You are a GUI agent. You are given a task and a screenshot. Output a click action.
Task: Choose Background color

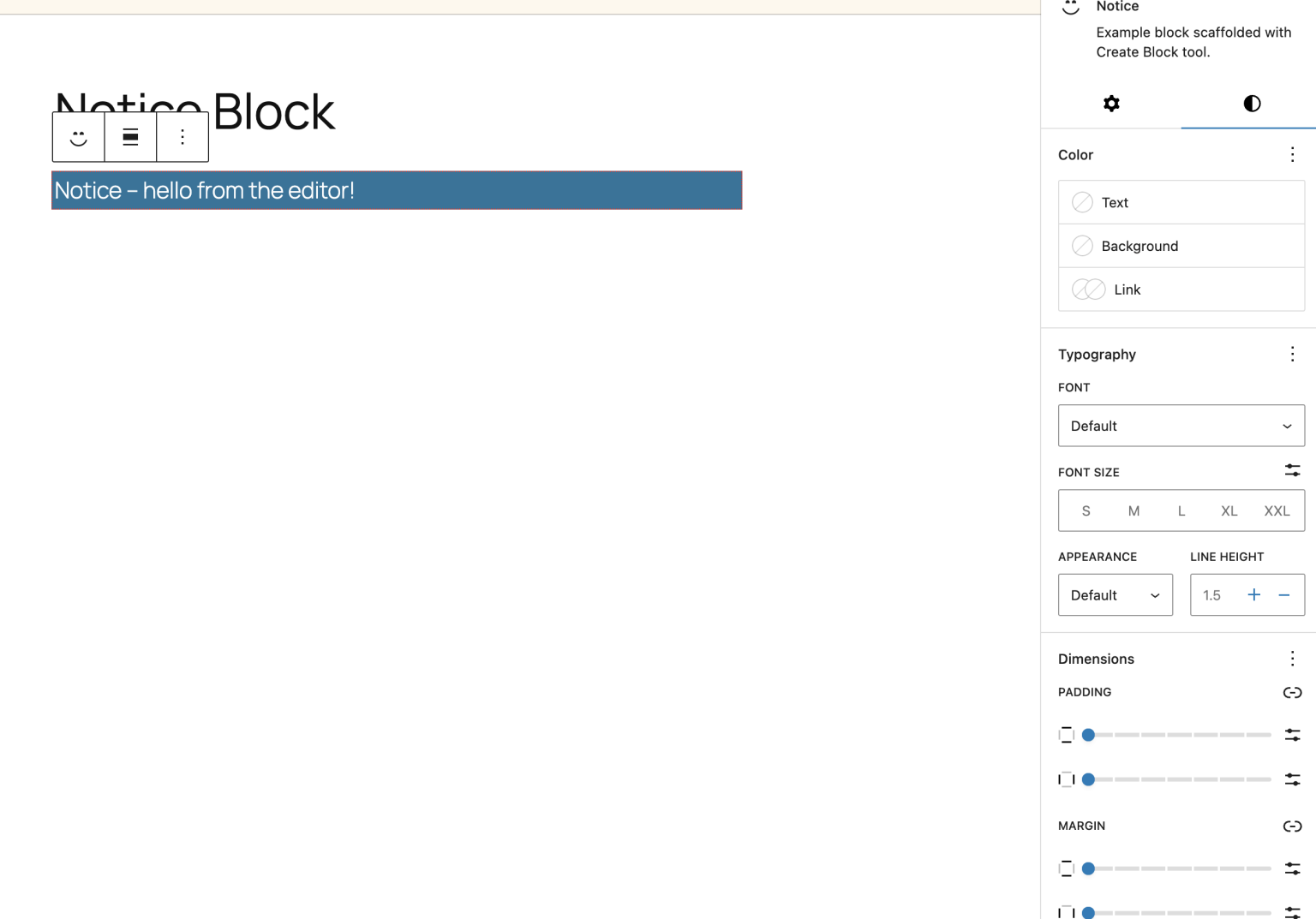pos(1181,246)
